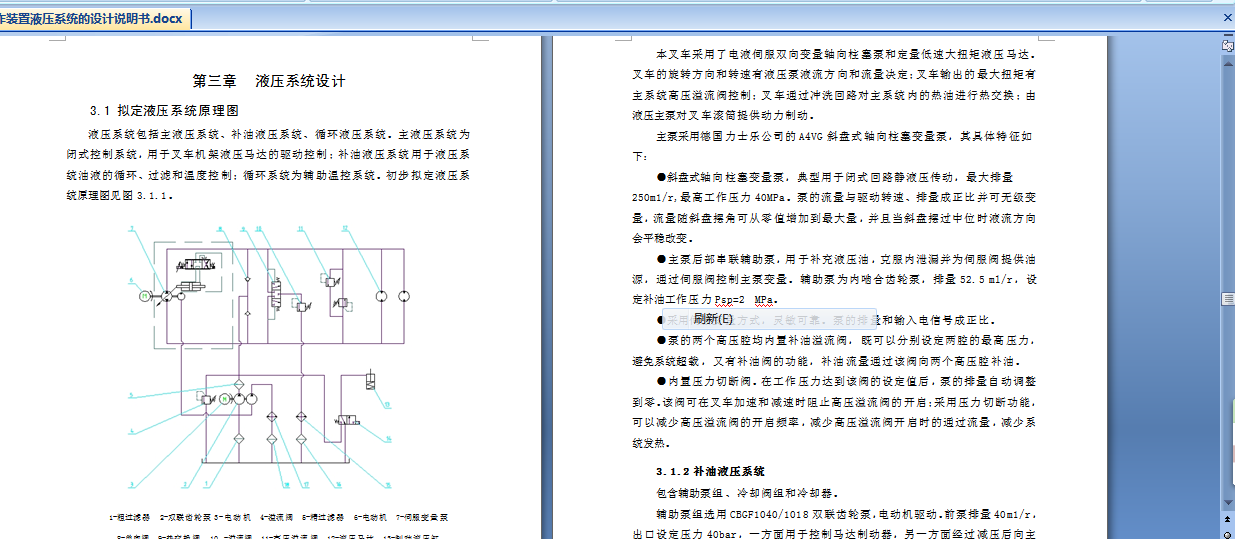Click the vertical scrollbar thumb

point(1227,299)
